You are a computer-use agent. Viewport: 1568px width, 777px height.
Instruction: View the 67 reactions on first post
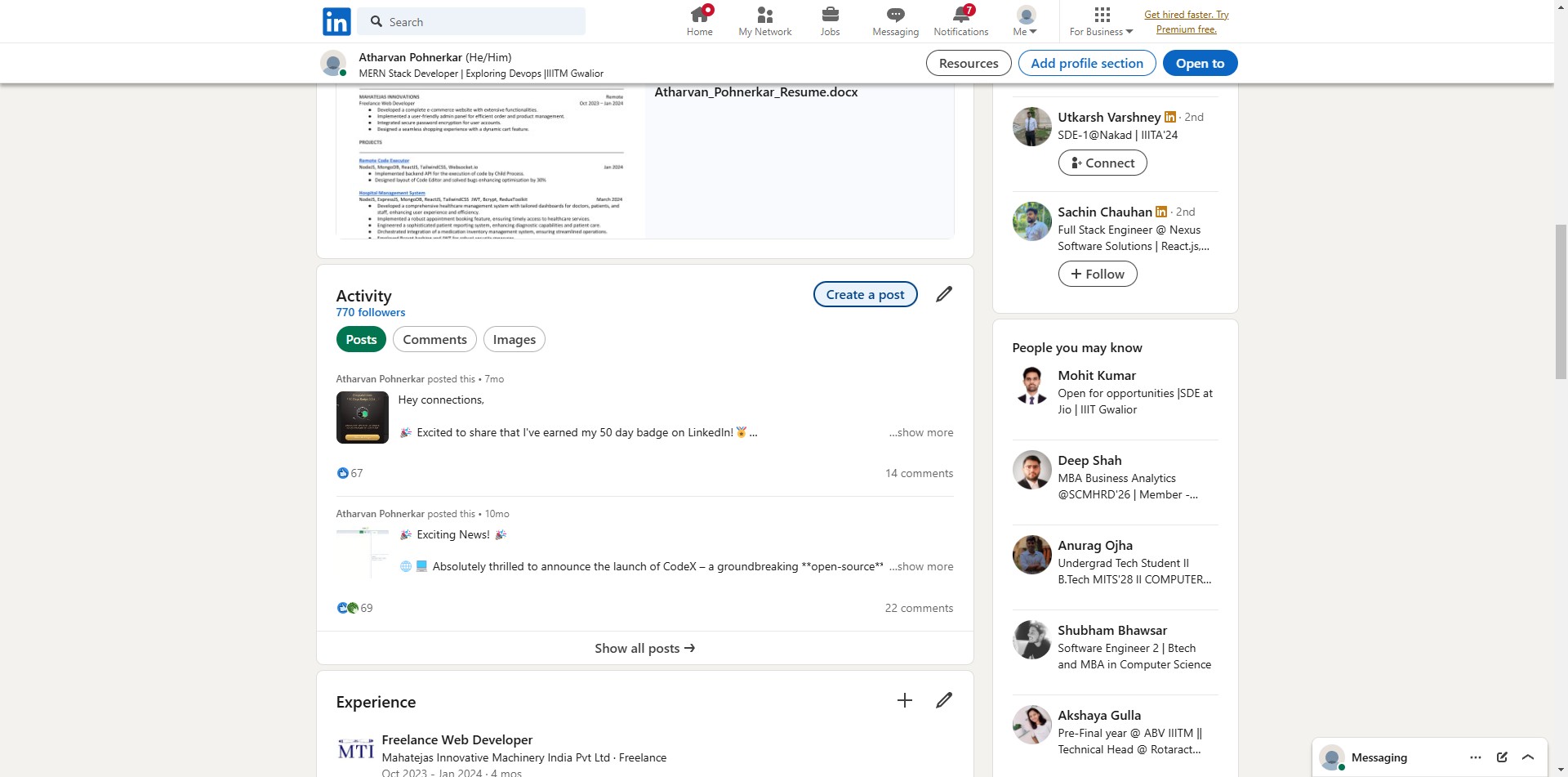click(350, 473)
